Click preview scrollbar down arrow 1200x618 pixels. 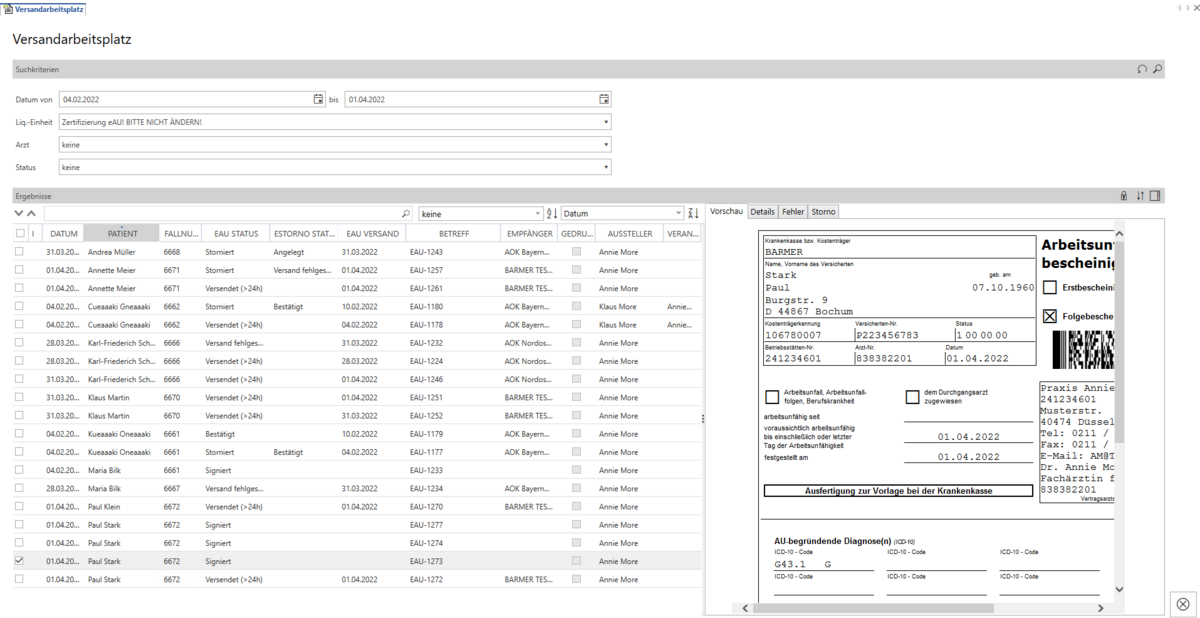click(1119, 590)
